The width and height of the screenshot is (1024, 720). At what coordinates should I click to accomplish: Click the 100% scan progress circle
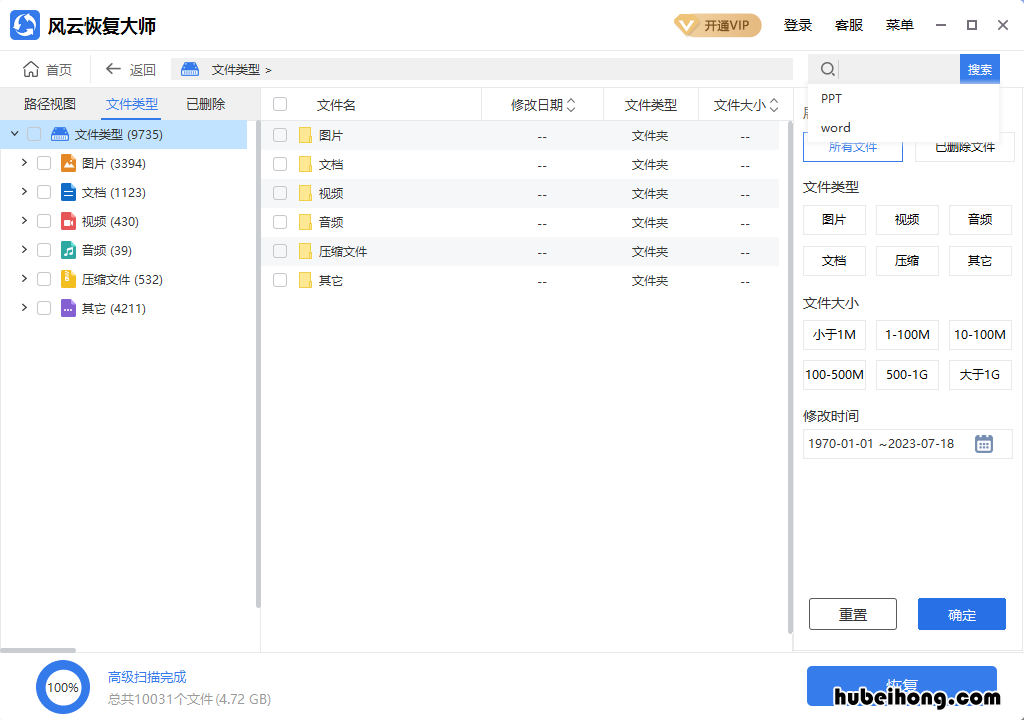[x=63, y=687]
